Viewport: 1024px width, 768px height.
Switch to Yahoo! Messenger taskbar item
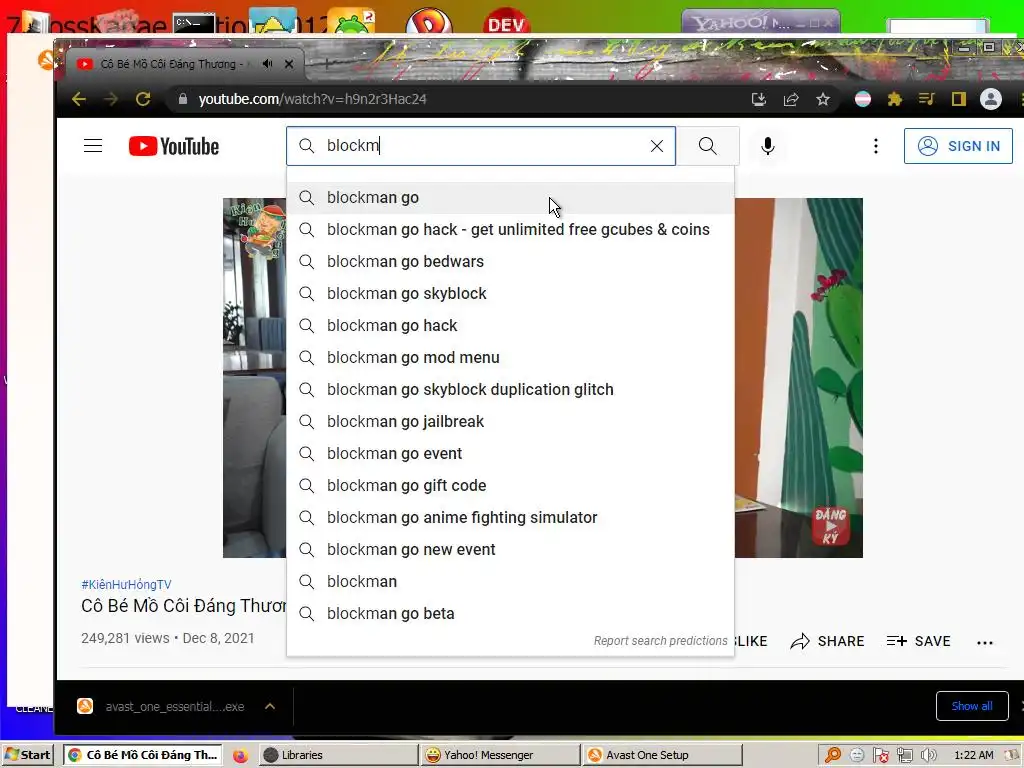[500, 755]
